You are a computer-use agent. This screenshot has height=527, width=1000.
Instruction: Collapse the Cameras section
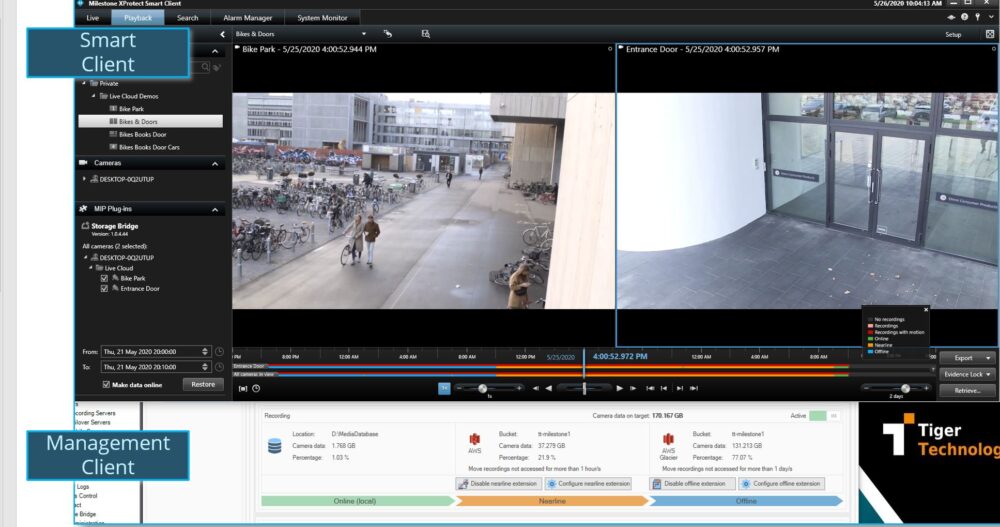click(215, 164)
